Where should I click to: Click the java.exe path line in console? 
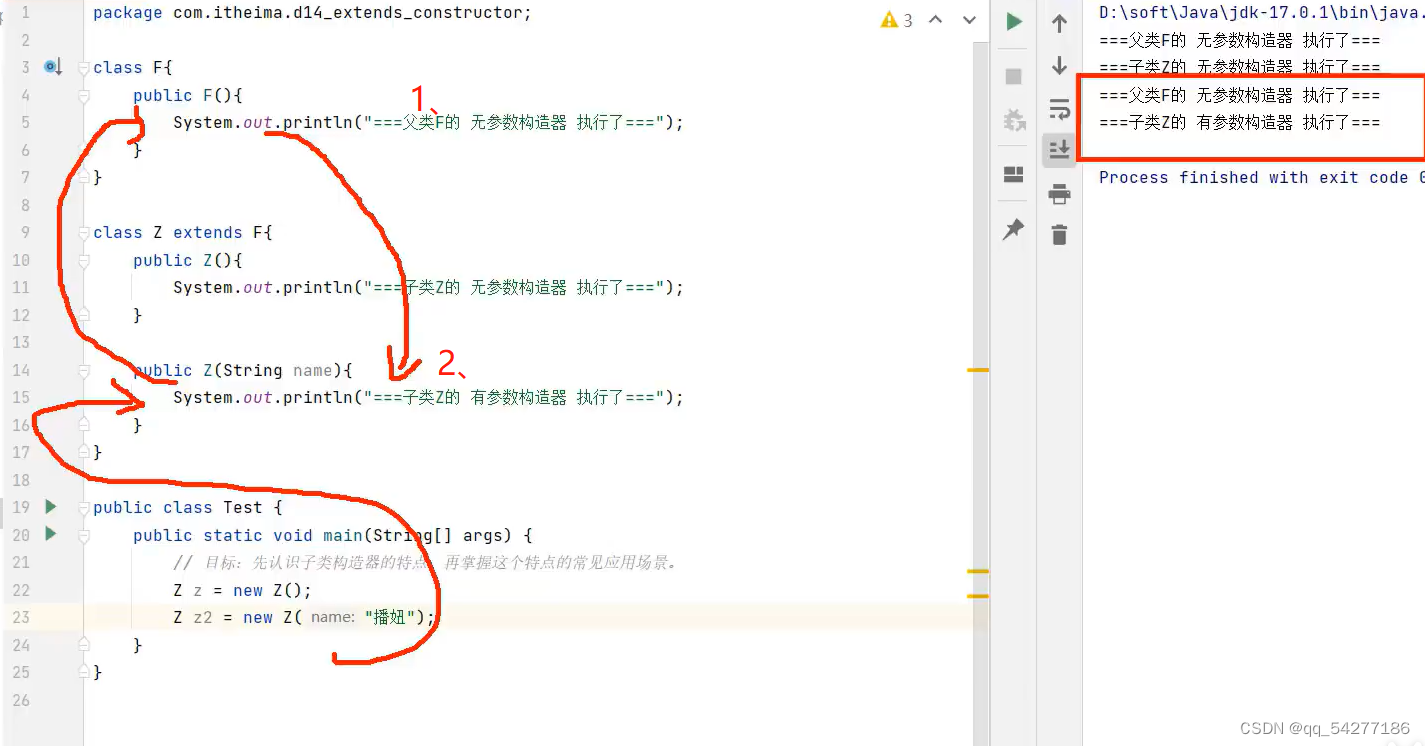click(1261, 13)
